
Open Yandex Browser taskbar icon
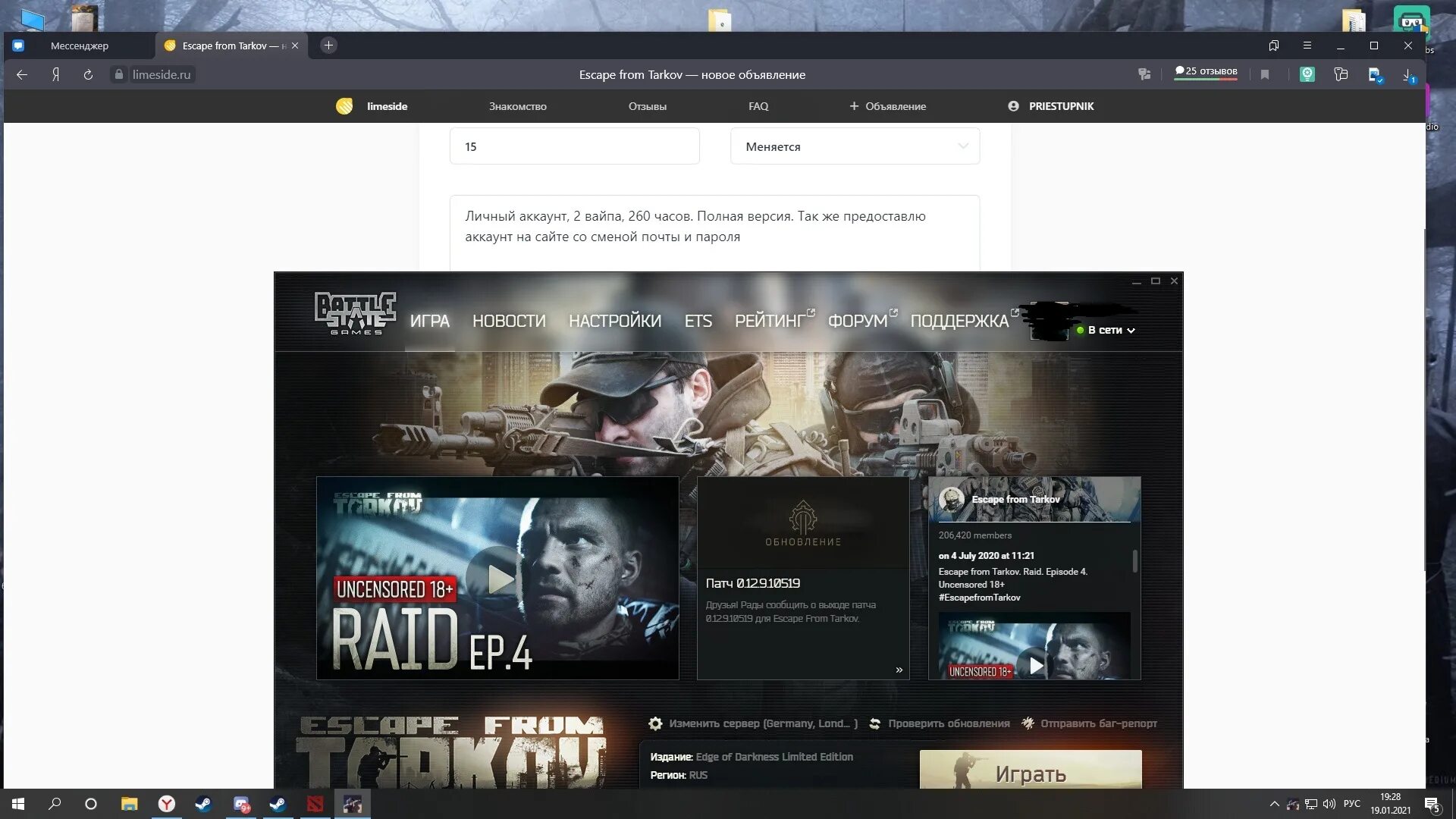(167, 804)
